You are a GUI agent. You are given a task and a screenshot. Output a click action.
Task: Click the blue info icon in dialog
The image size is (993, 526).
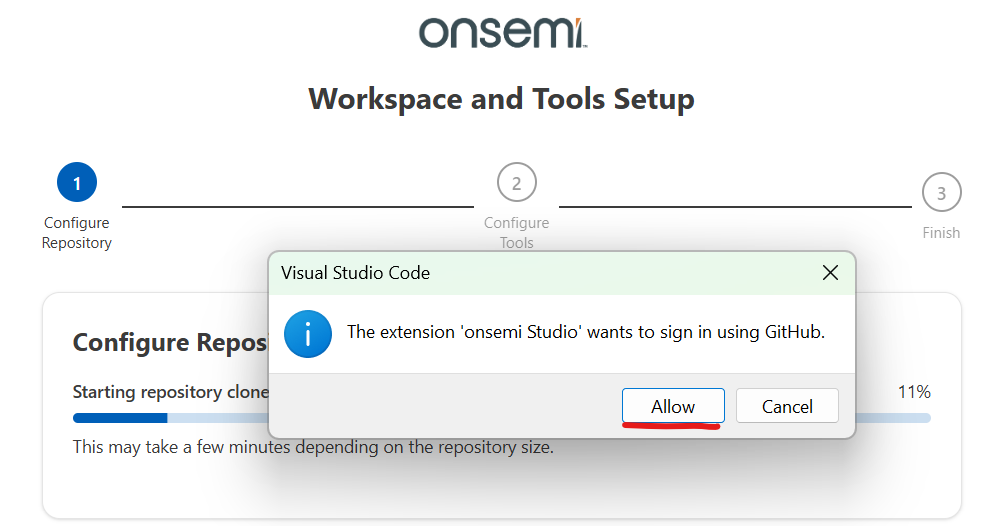click(x=307, y=334)
